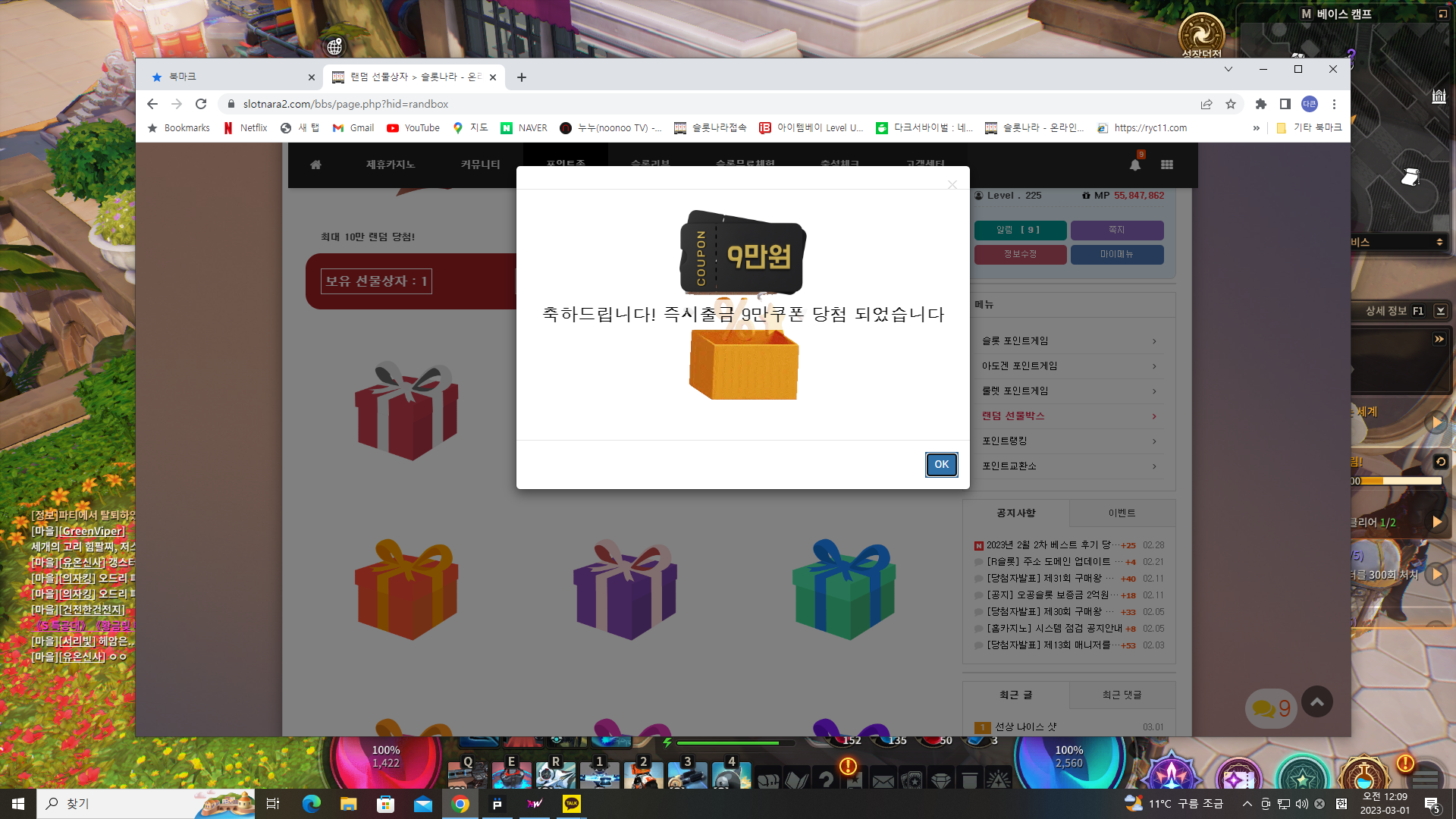
Task: Reload the slotnara2 page
Action: coord(201,104)
